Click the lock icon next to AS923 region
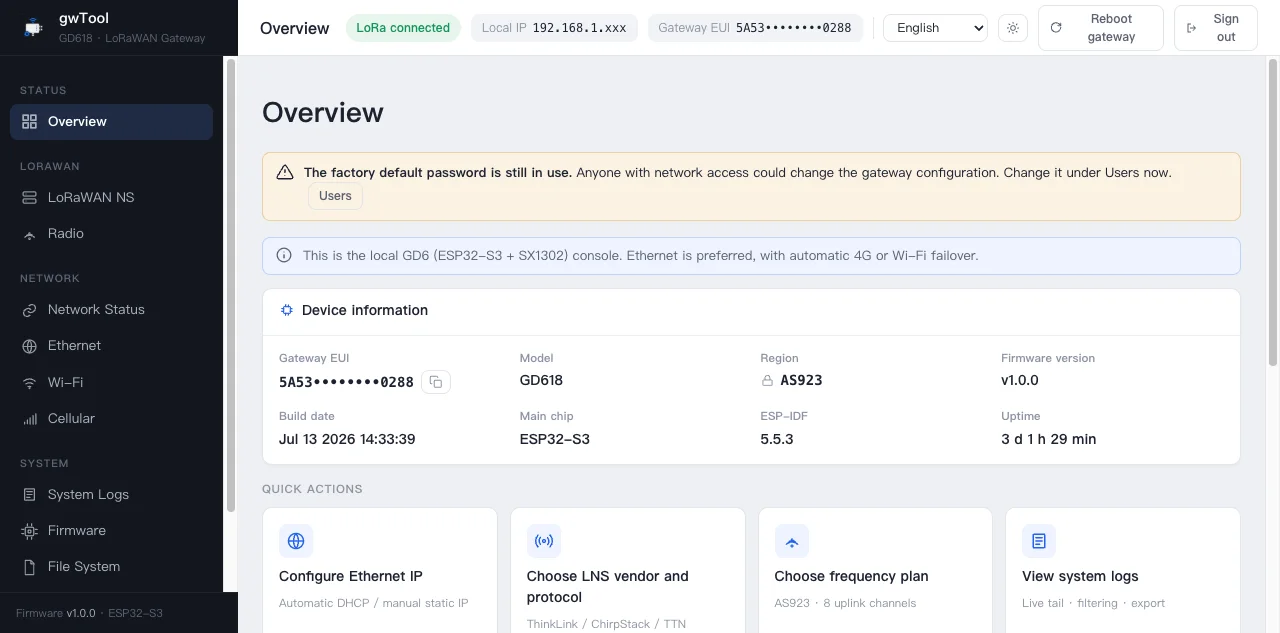The height and width of the screenshot is (633, 1280). click(x=767, y=381)
